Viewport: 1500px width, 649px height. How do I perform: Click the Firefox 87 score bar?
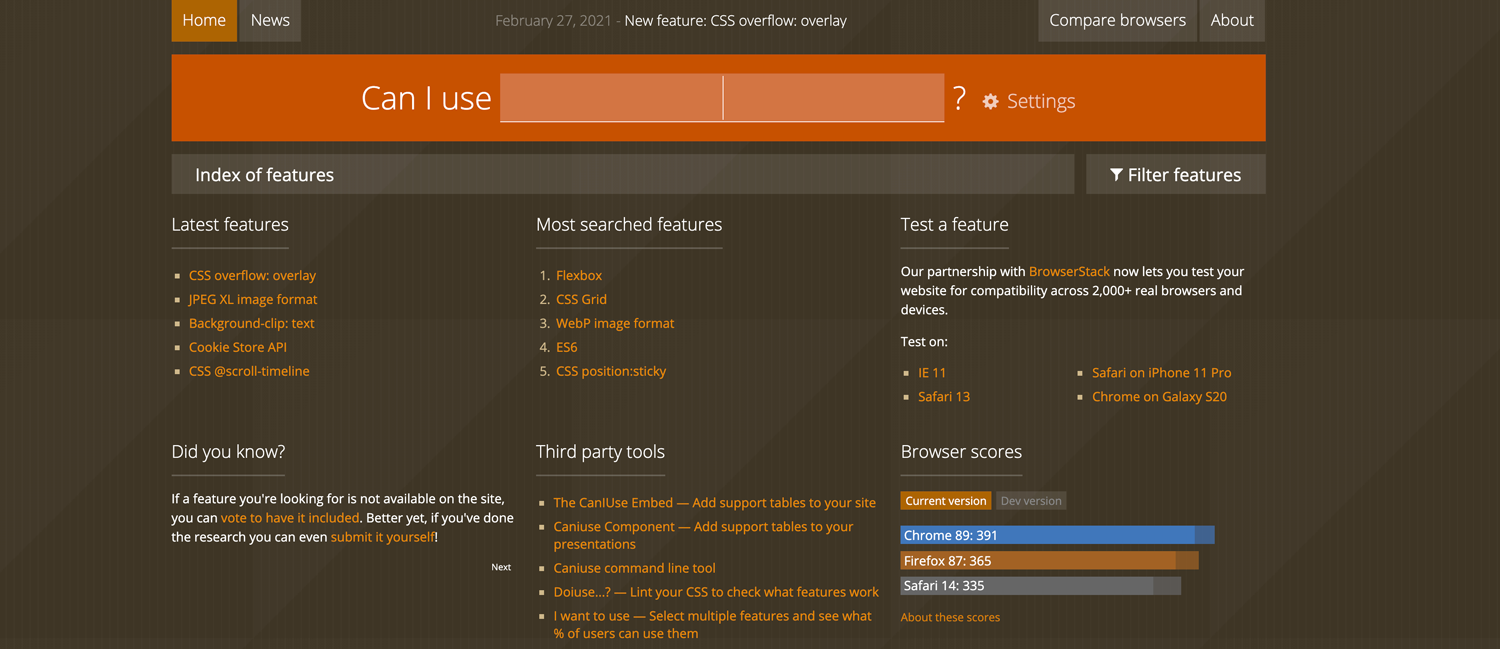point(1048,561)
